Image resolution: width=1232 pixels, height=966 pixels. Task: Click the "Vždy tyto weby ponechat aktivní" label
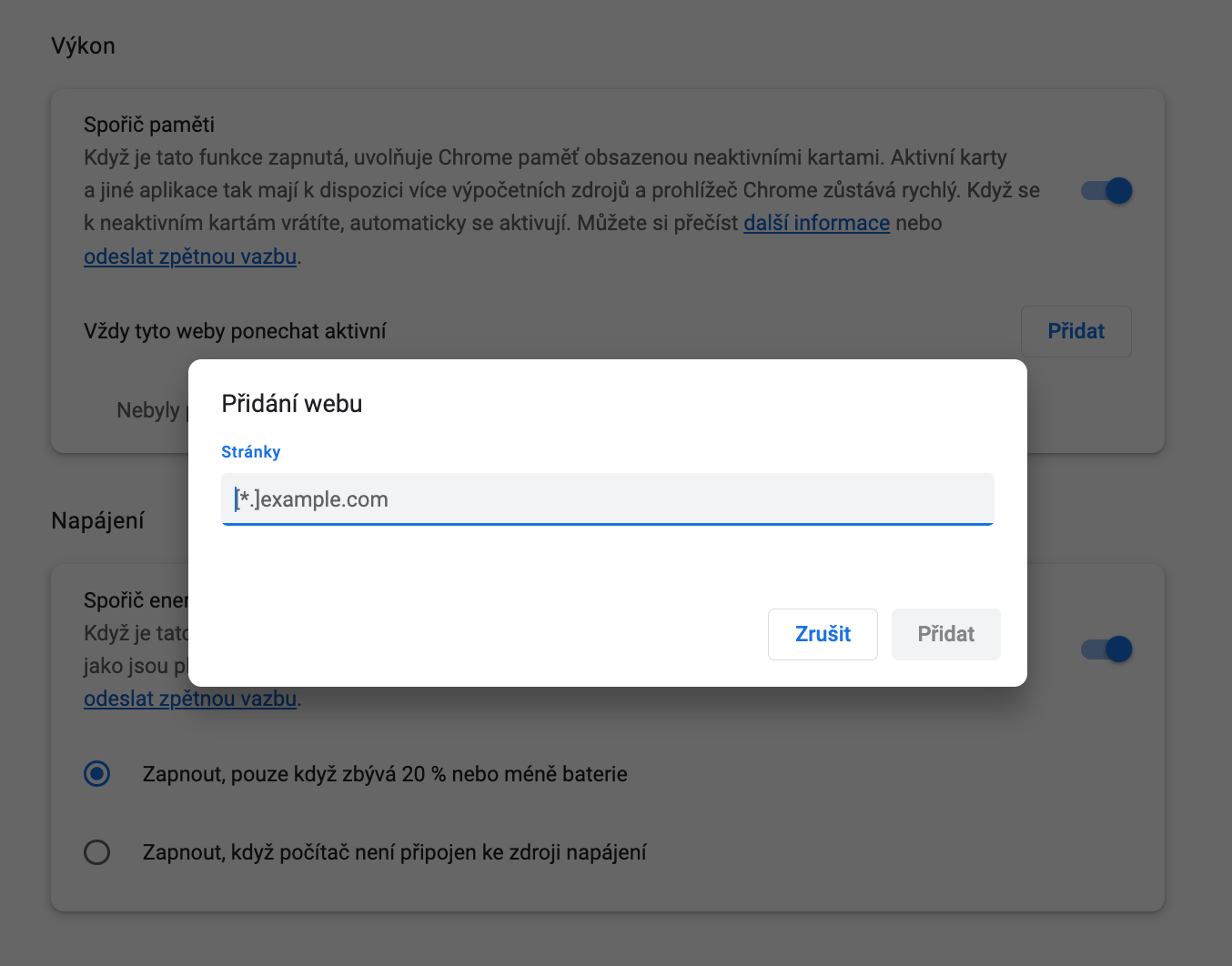[x=235, y=331]
